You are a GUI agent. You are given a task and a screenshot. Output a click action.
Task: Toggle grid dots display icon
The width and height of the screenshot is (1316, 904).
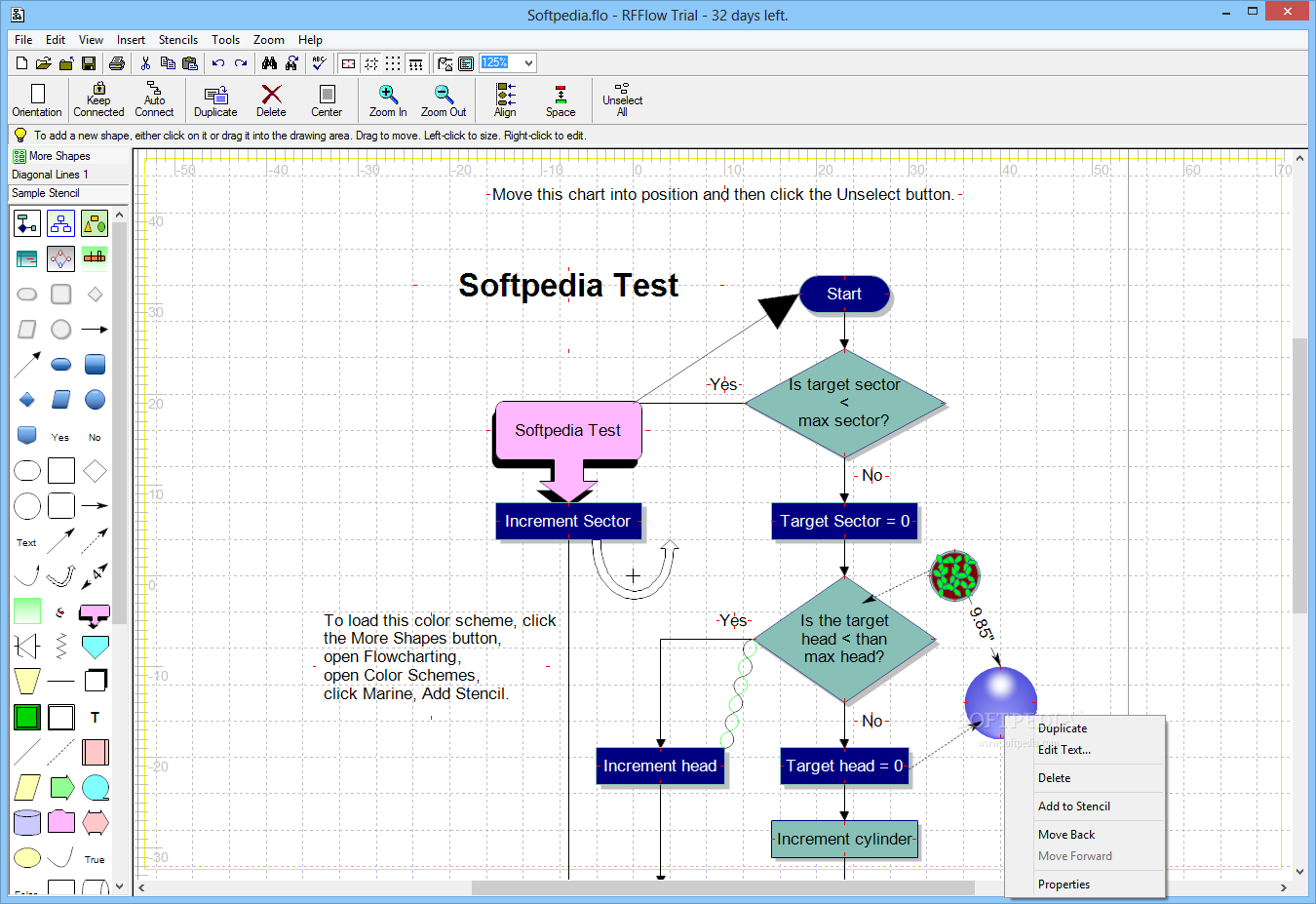pos(393,63)
